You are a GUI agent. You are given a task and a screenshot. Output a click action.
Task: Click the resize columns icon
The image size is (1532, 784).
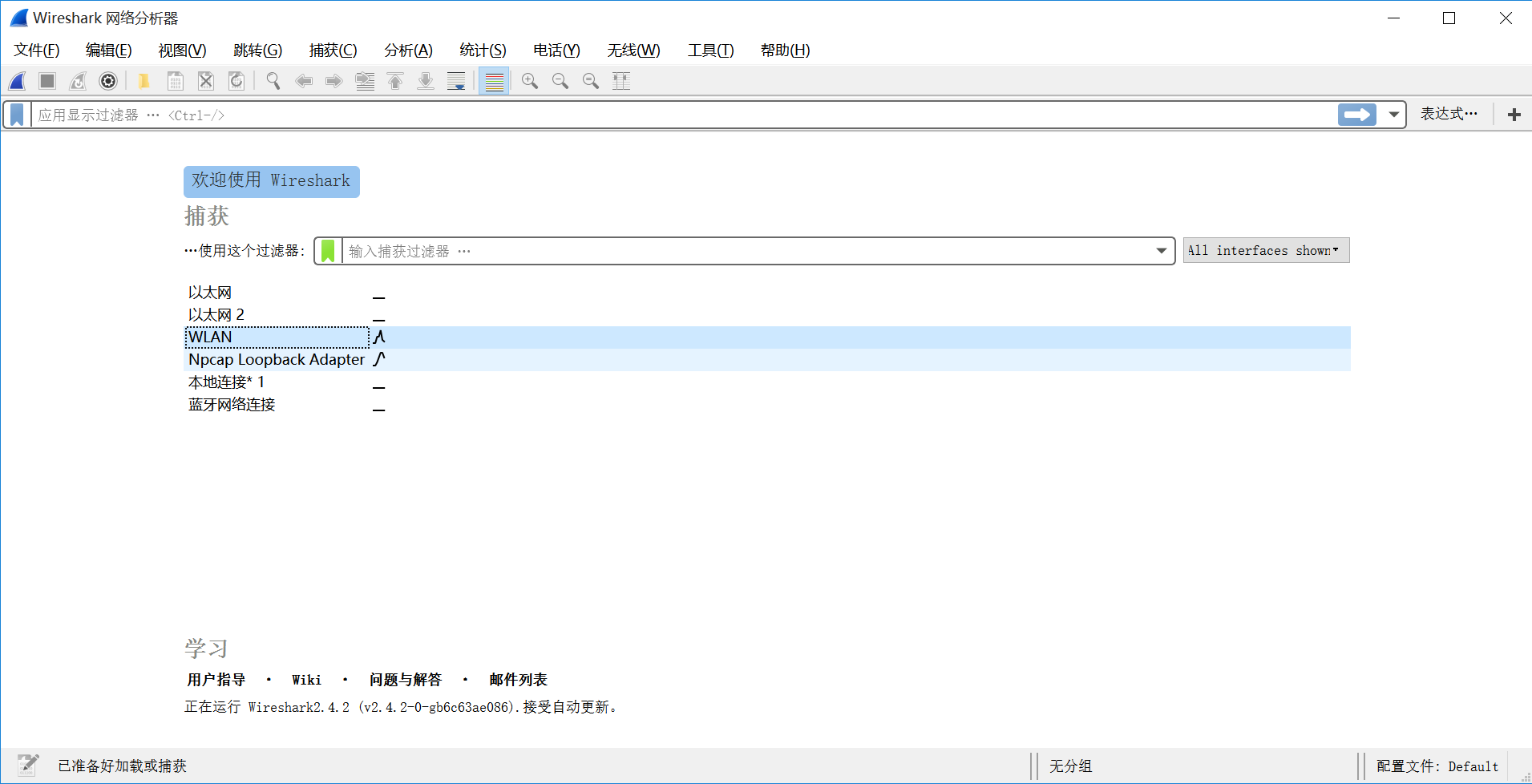coord(621,81)
